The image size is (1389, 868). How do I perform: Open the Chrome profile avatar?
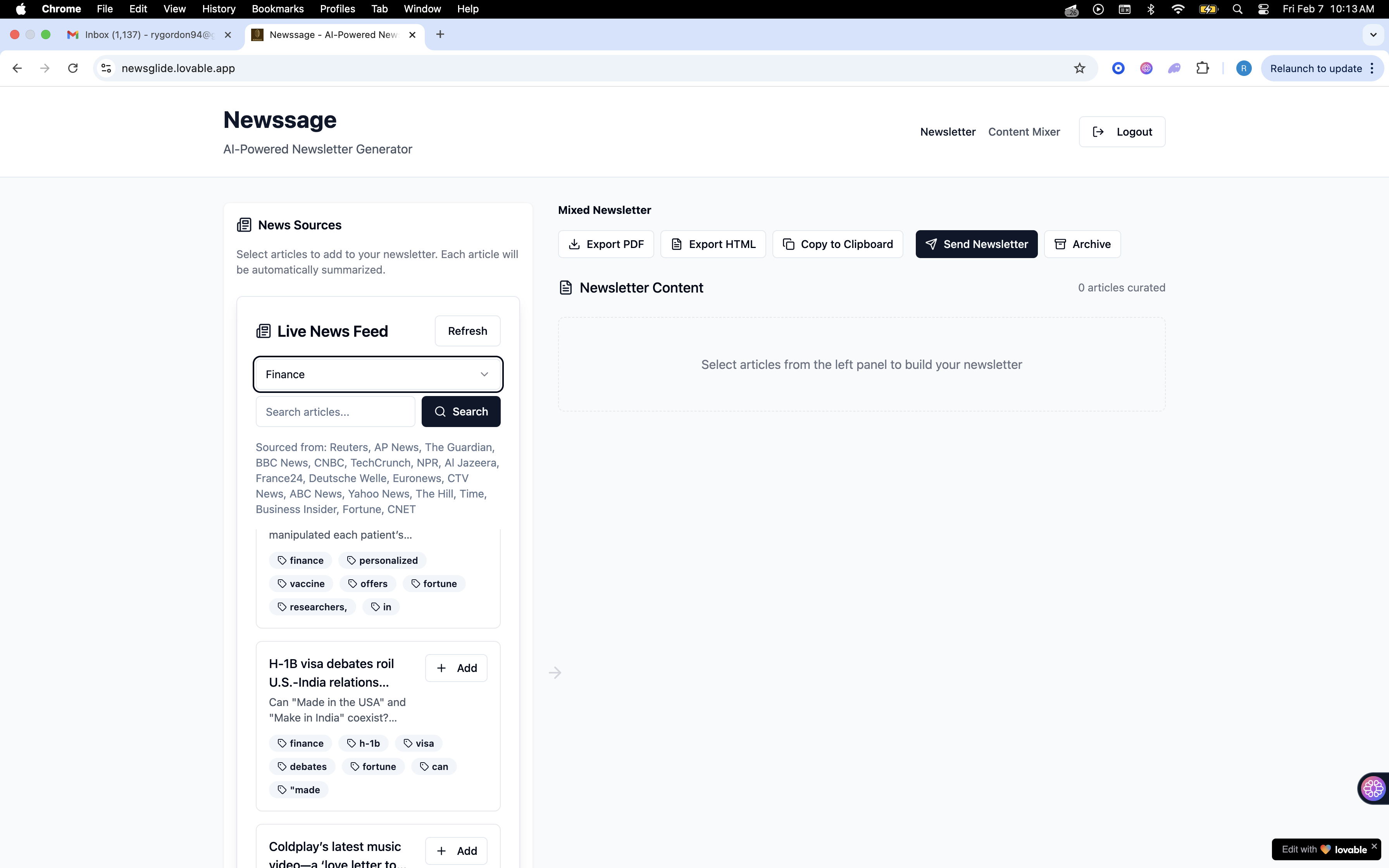coord(1244,68)
